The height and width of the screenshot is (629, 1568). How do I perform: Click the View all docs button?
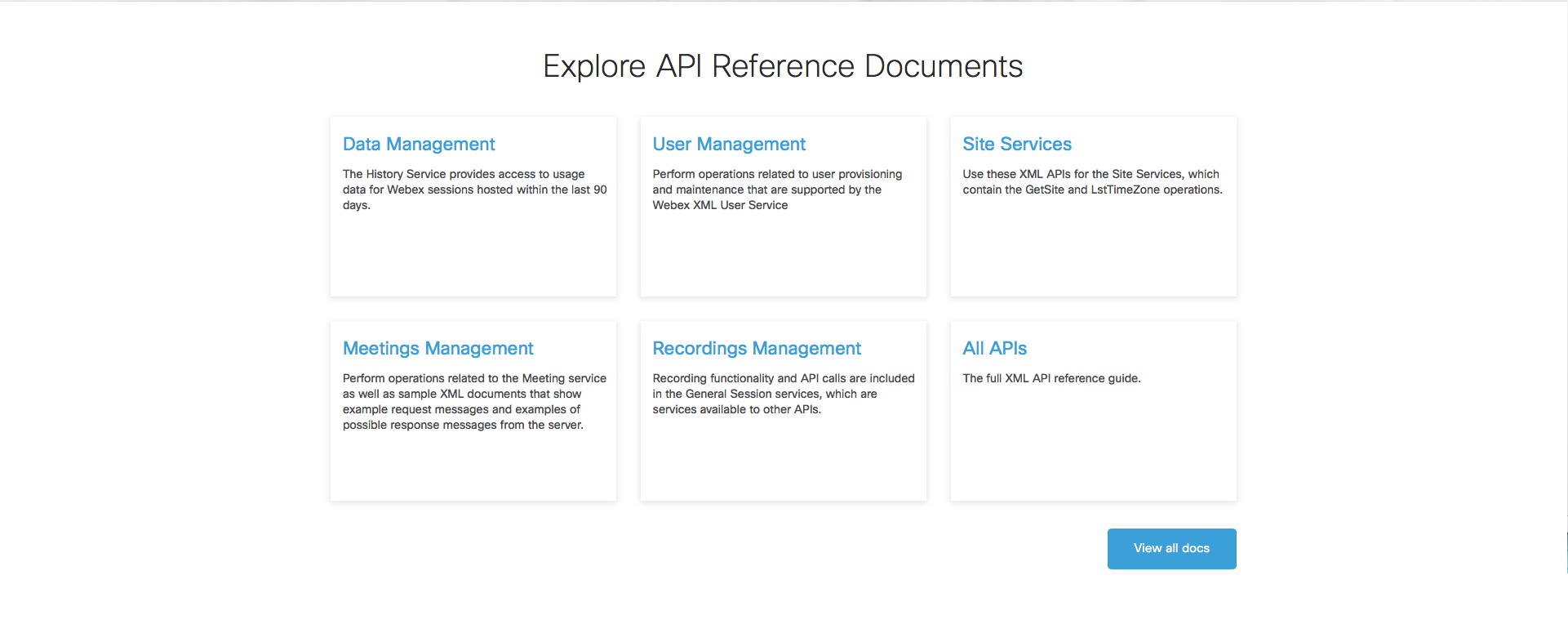[x=1171, y=549]
